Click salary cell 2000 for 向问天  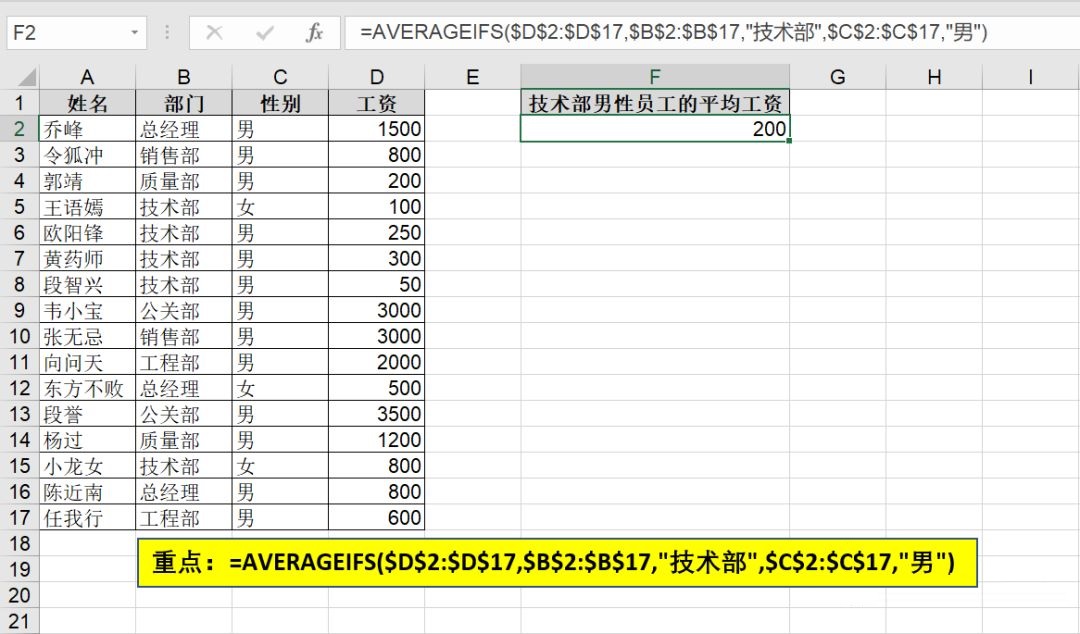[377, 362]
